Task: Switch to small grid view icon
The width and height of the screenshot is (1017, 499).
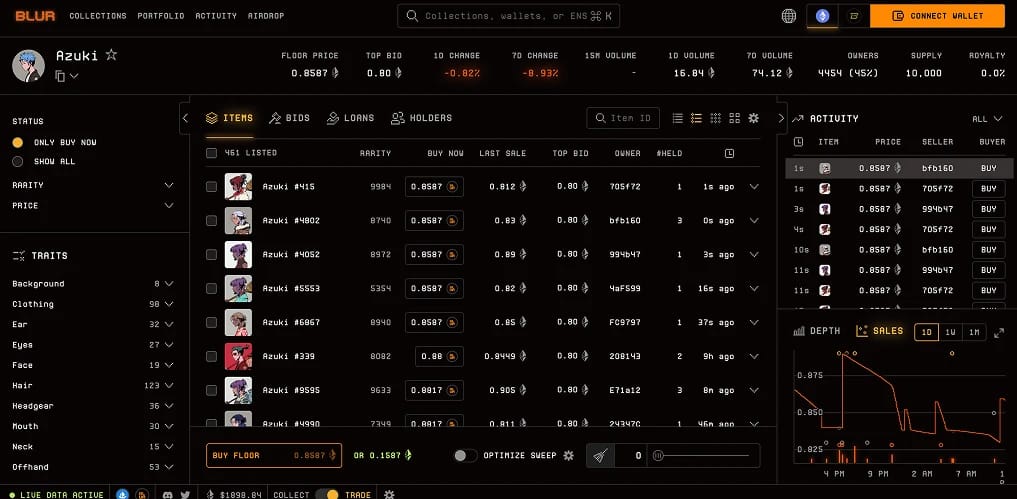Action: (x=715, y=118)
